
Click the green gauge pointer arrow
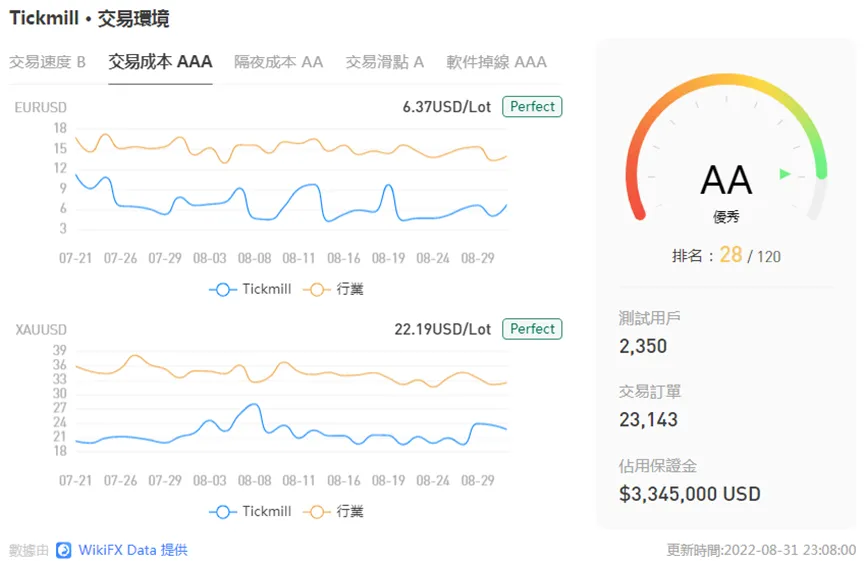785,174
